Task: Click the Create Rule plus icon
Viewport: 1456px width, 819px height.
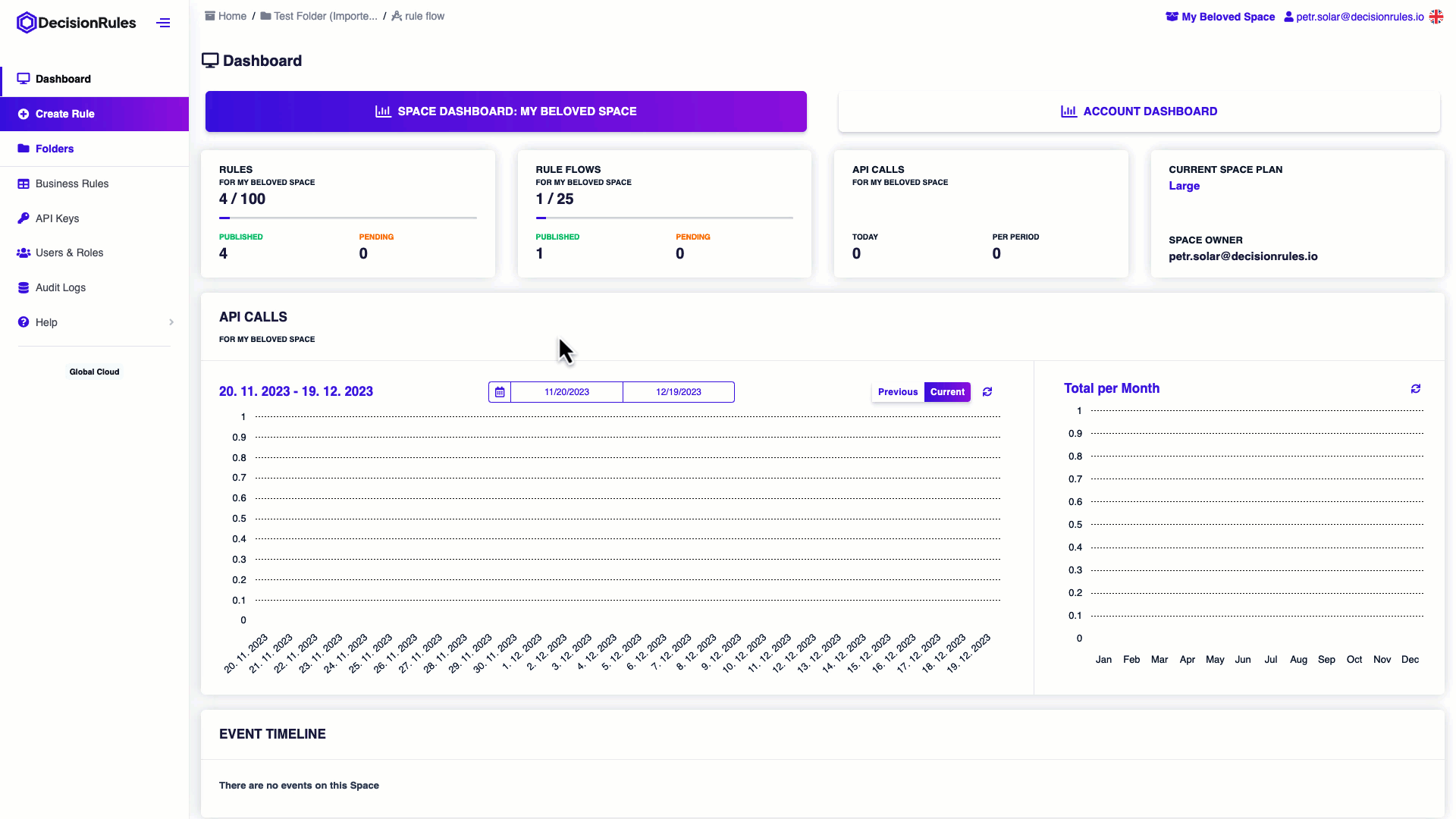Action: (24, 114)
